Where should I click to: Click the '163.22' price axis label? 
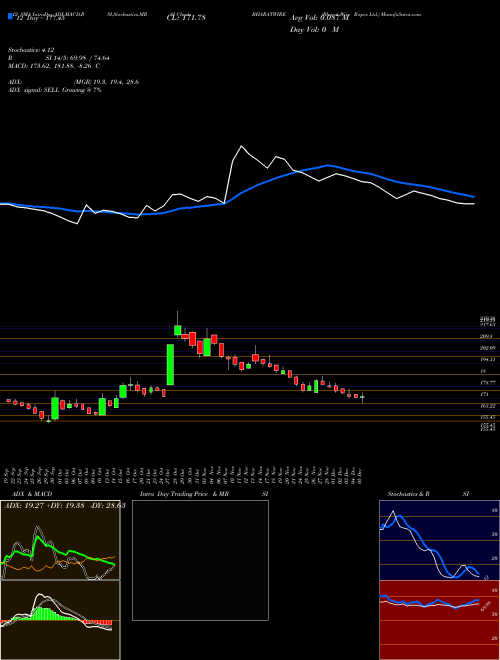[x=487, y=406]
